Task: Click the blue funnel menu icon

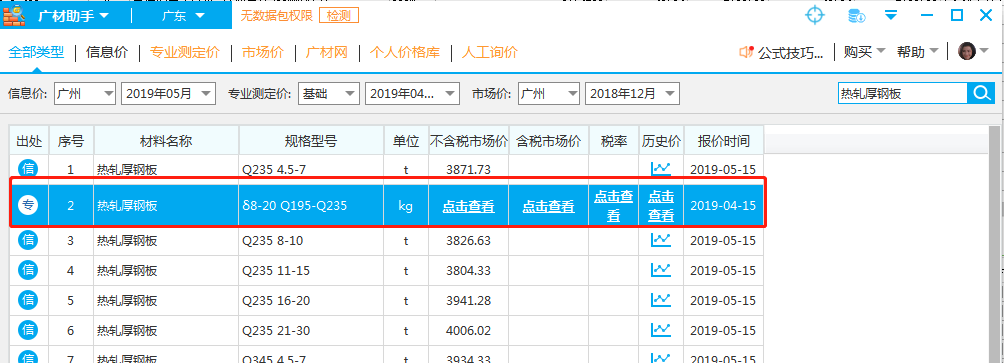Action: (891, 15)
